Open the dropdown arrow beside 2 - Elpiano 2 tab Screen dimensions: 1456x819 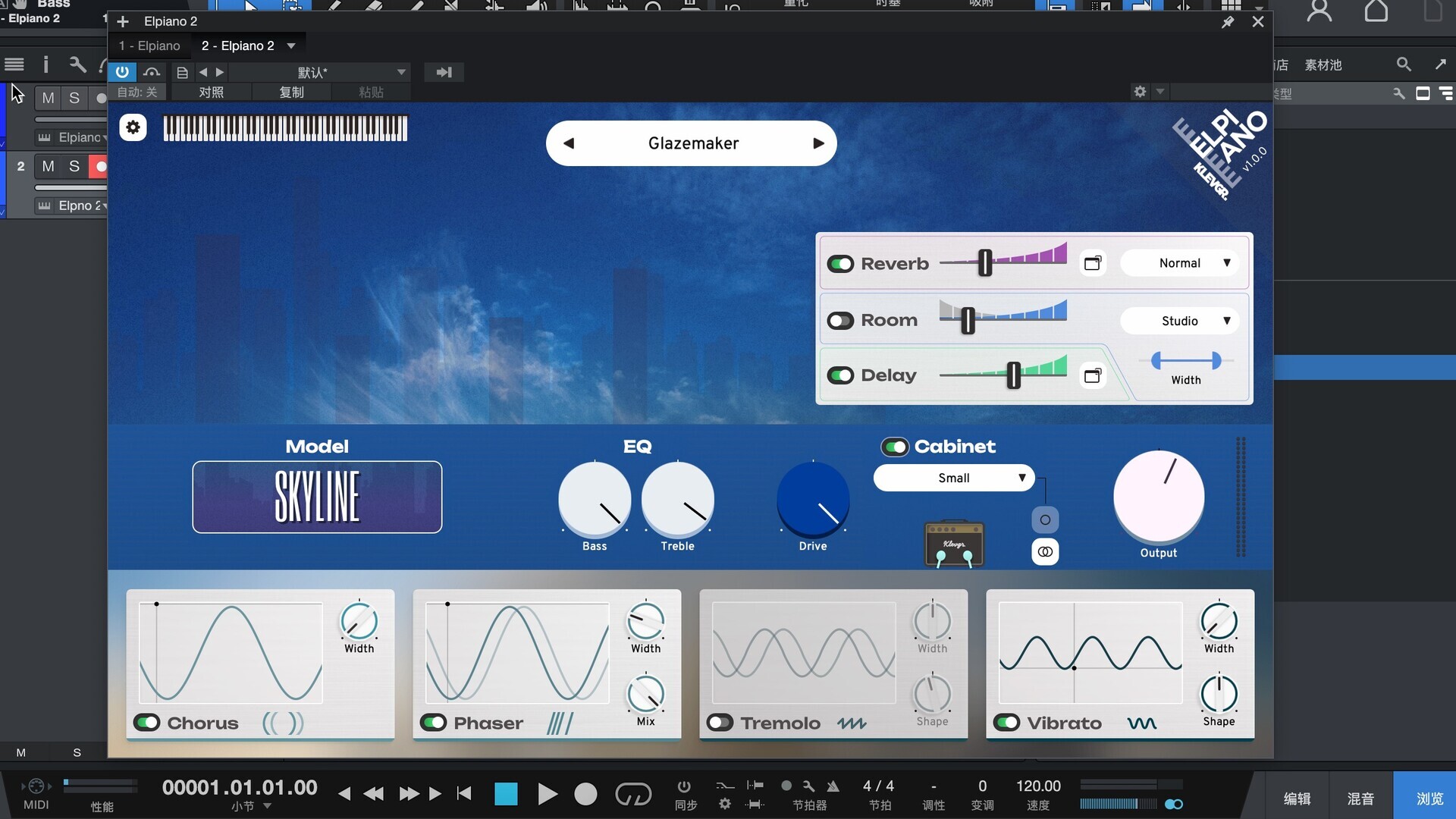click(291, 46)
